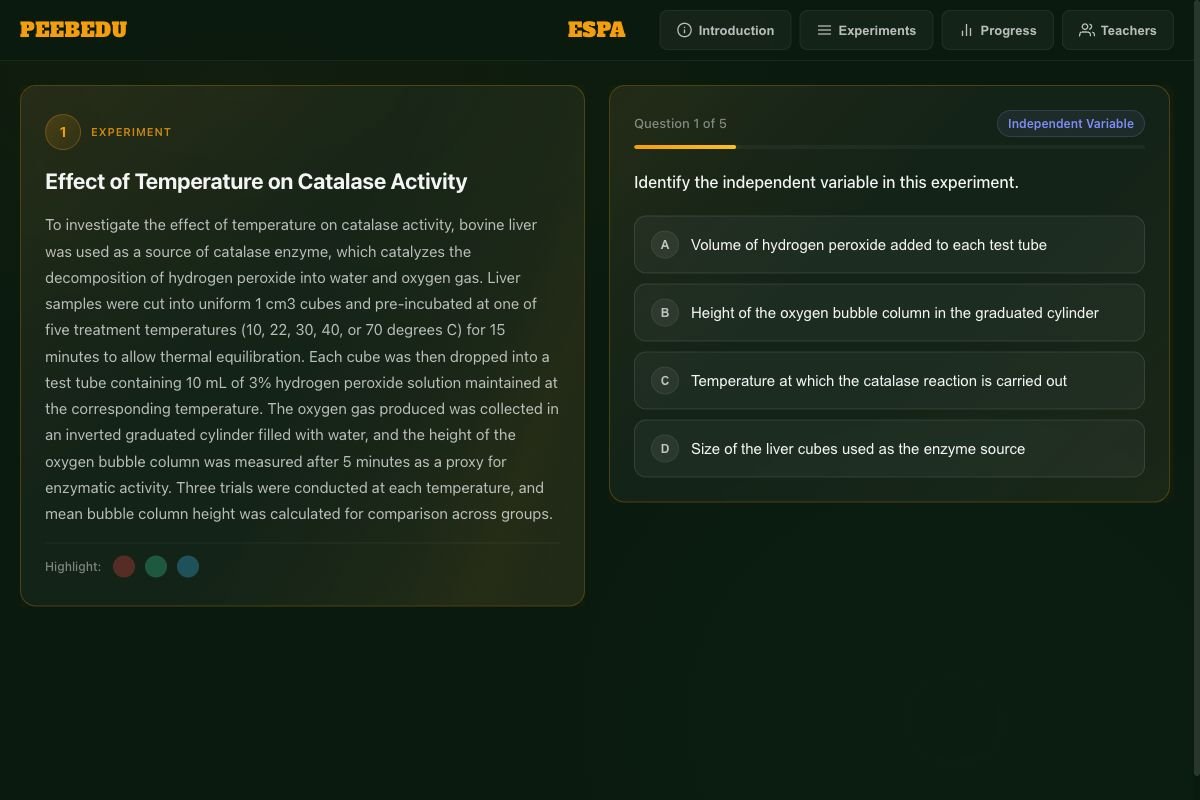This screenshot has width=1200, height=800.
Task: Click the circled D badge on the last answer
Action: click(664, 448)
